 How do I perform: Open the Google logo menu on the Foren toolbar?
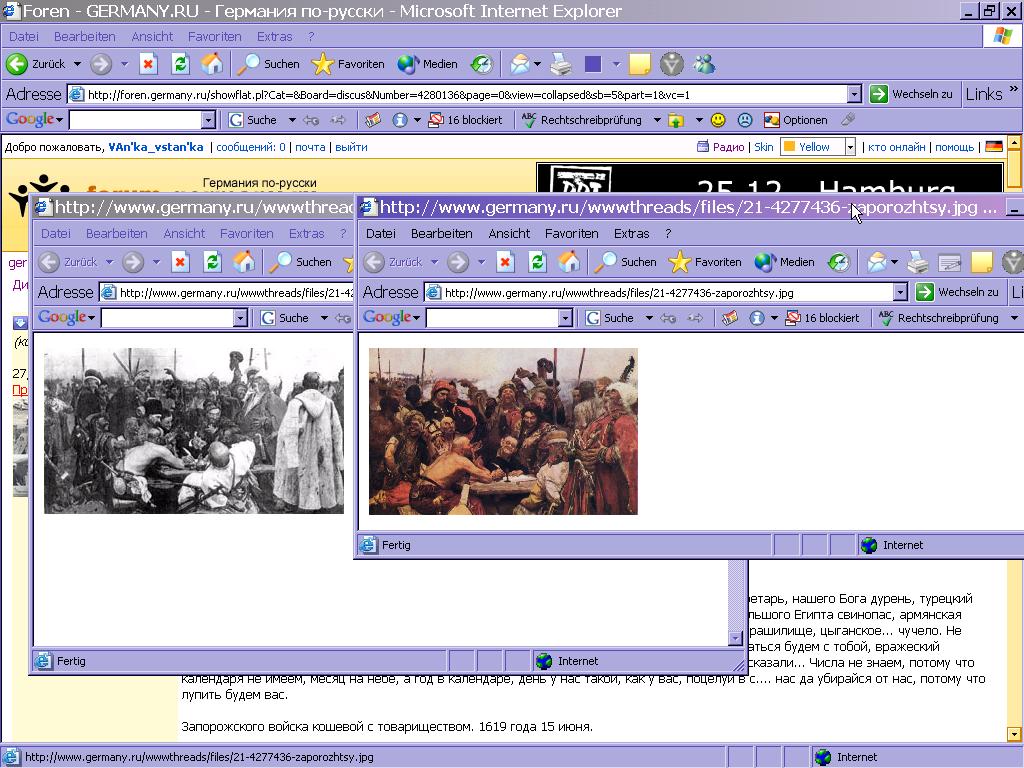point(34,120)
